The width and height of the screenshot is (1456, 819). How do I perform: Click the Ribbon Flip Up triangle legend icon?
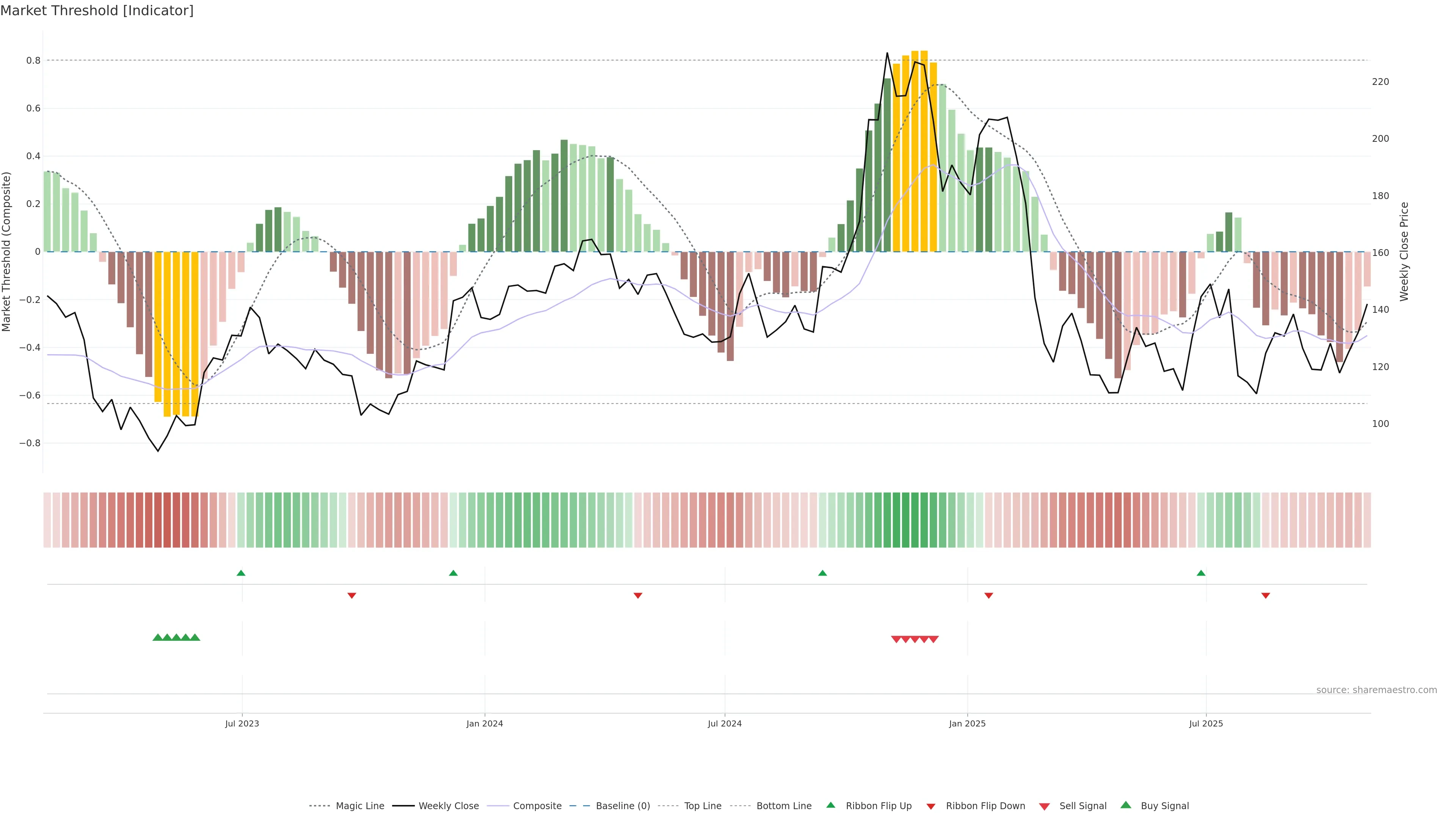830,805
